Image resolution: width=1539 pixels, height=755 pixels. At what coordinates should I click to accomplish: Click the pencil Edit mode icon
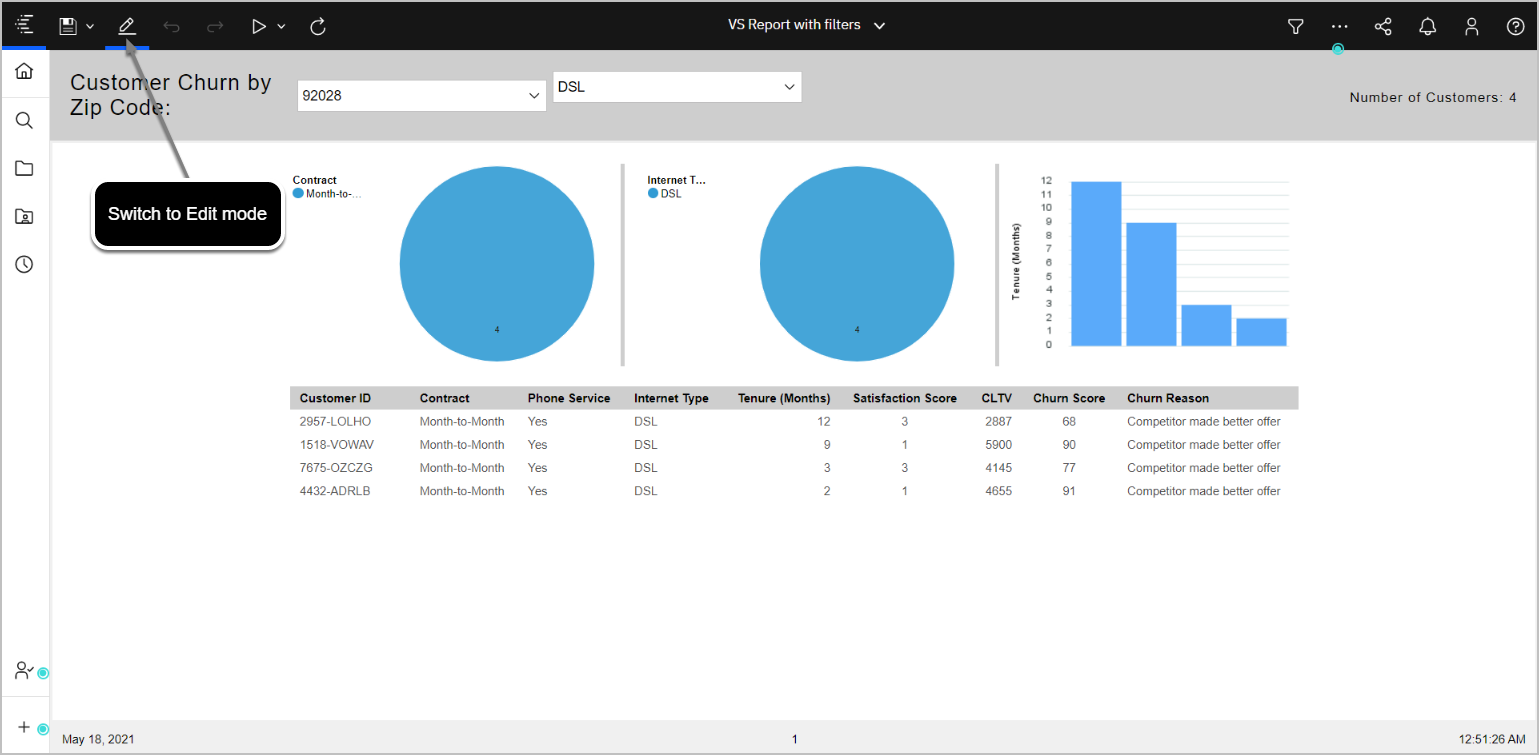(127, 26)
